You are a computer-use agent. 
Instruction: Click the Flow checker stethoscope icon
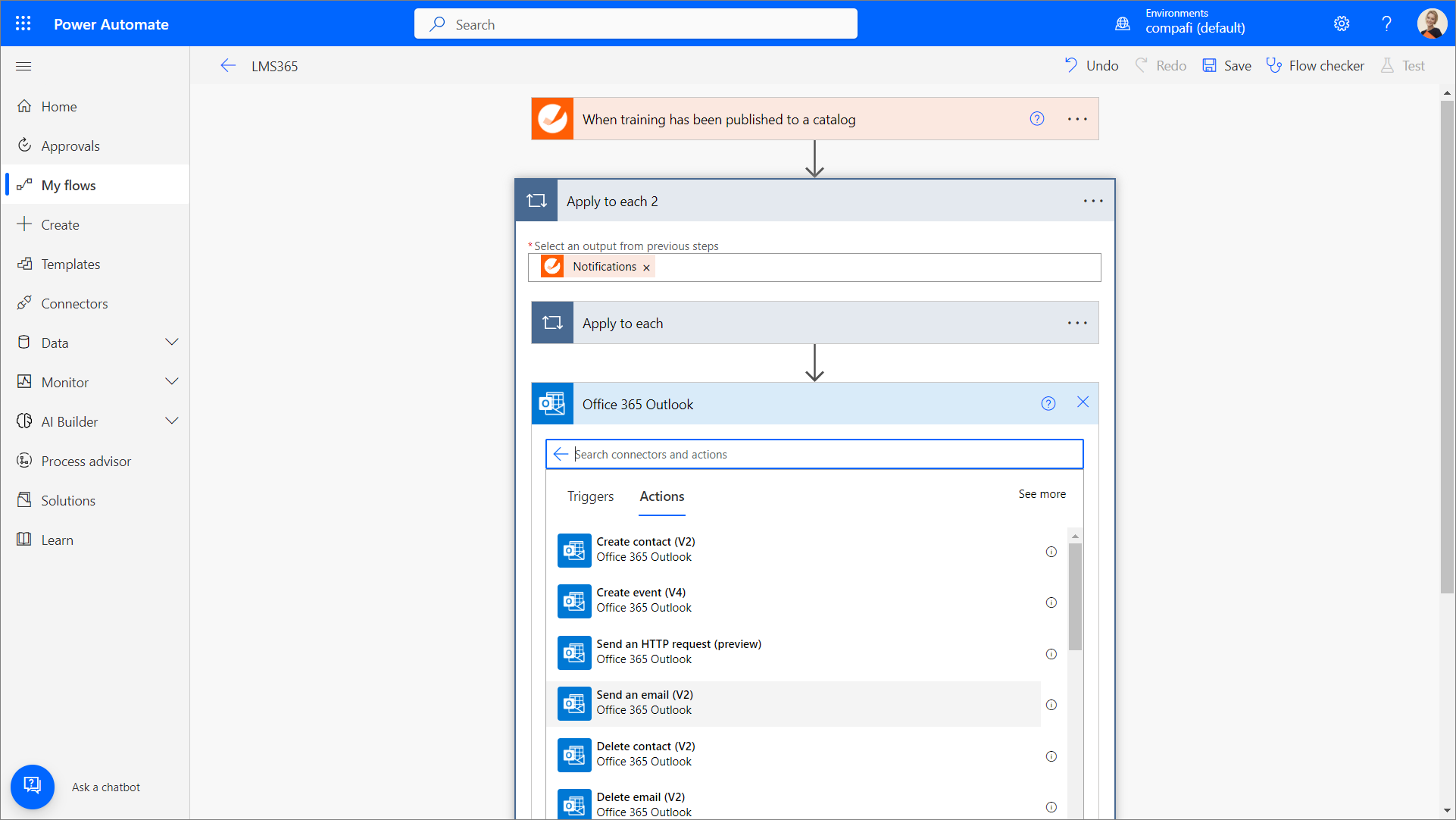(x=1274, y=66)
